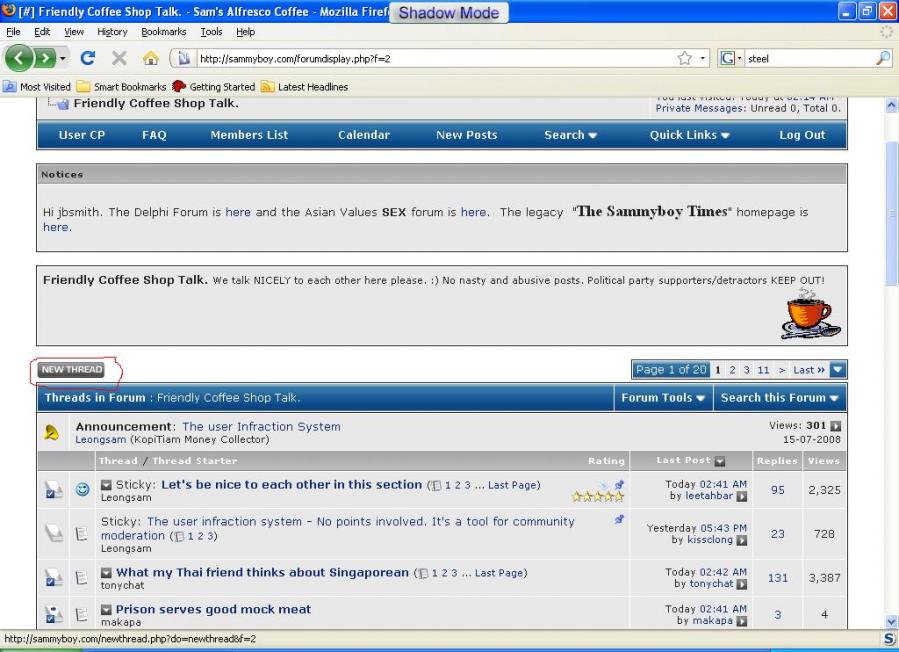This screenshot has height=652, width=899.
Task: Click the thread status icon for Prison serves good mock meat
Action: tap(53, 614)
